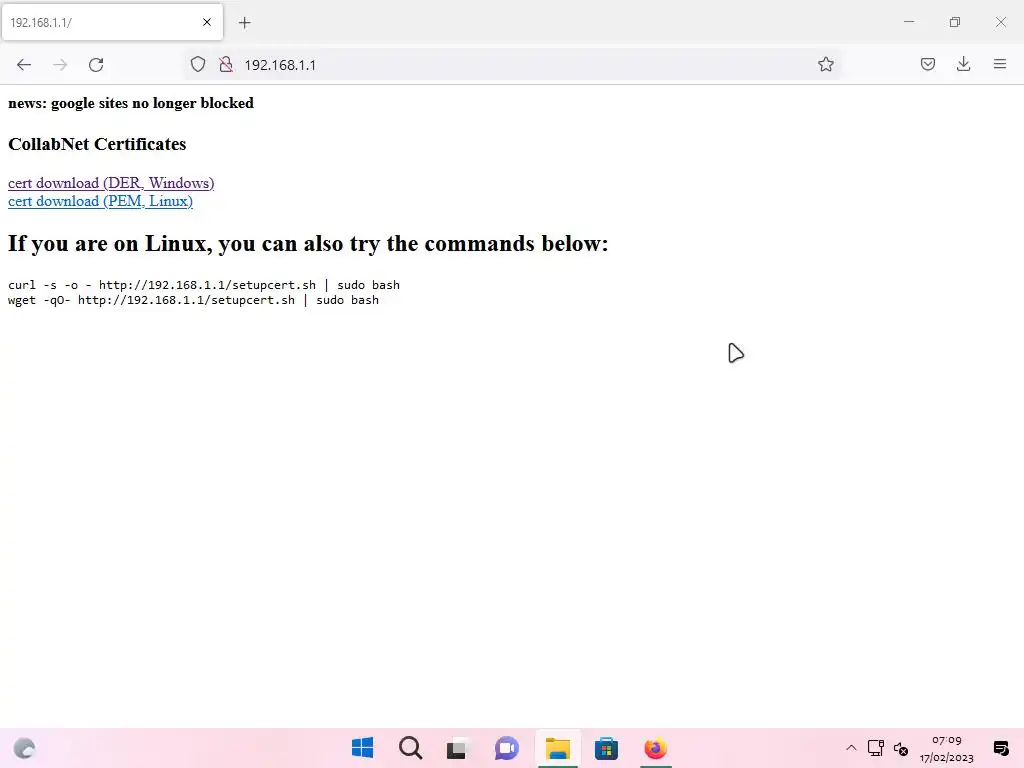Go back to previous page
The width and height of the screenshot is (1024, 768).
click(24, 65)
